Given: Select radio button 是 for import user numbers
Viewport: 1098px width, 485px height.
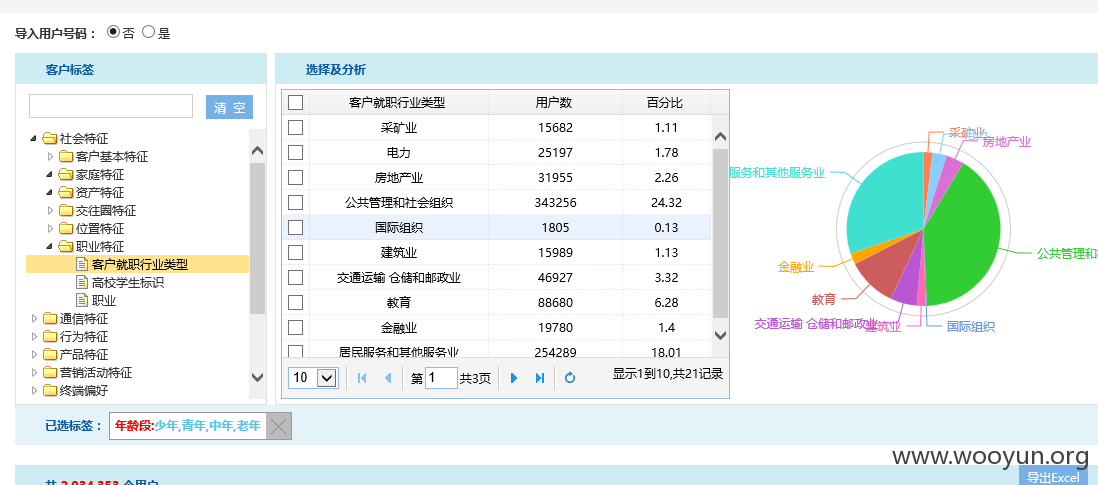Looking at the screenshot, I should [x=148, y=31].
